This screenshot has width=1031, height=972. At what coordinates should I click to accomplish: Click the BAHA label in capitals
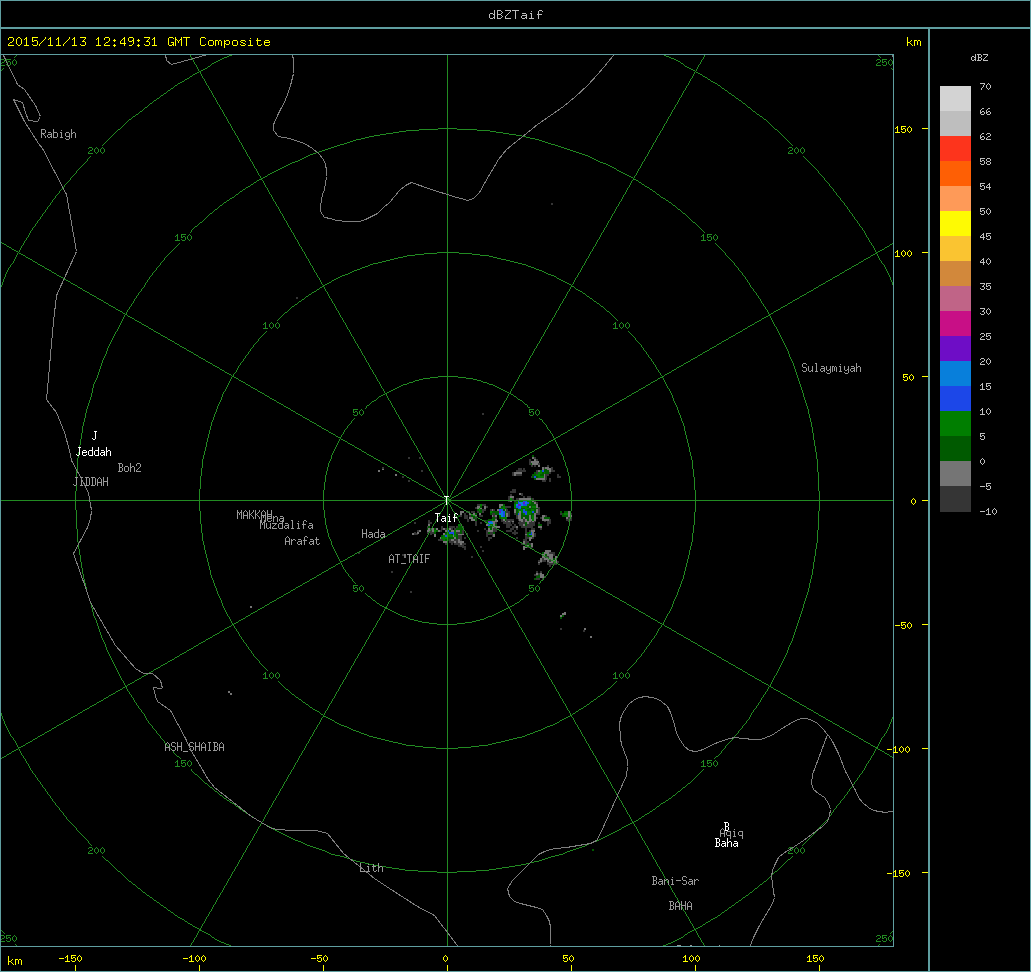pos(681,906)
